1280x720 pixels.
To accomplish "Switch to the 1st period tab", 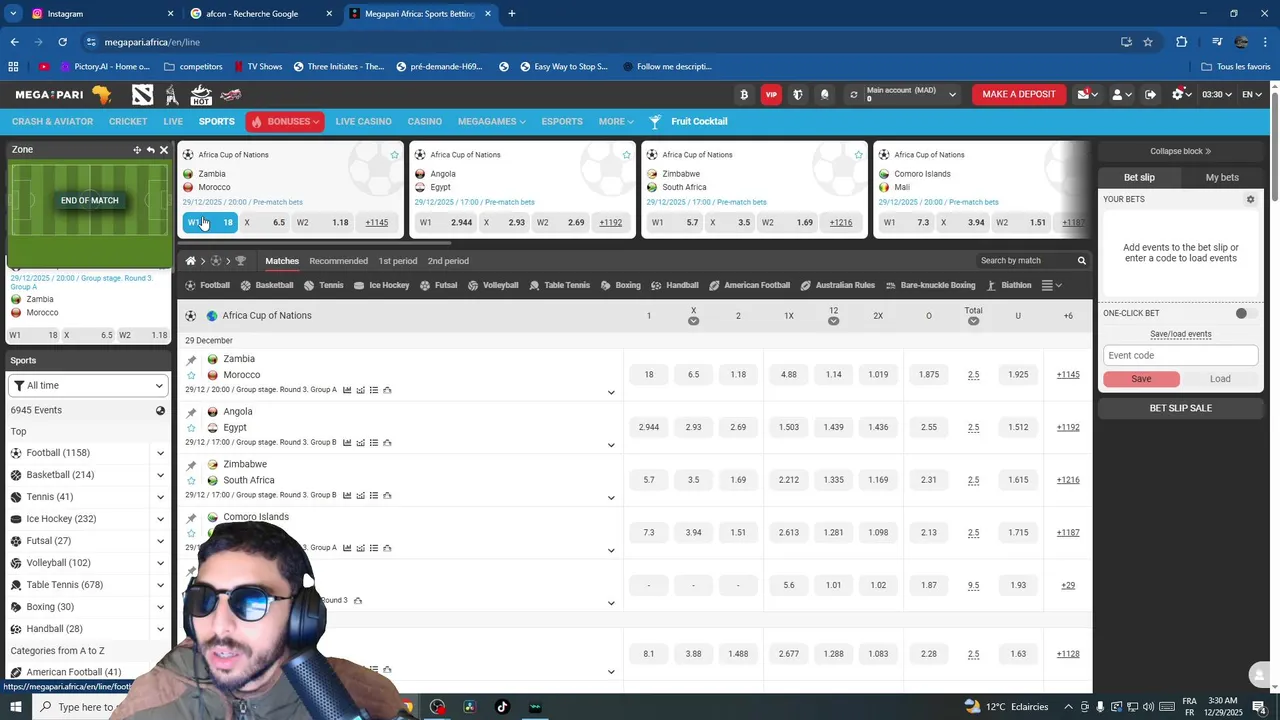I will [397, 261].
